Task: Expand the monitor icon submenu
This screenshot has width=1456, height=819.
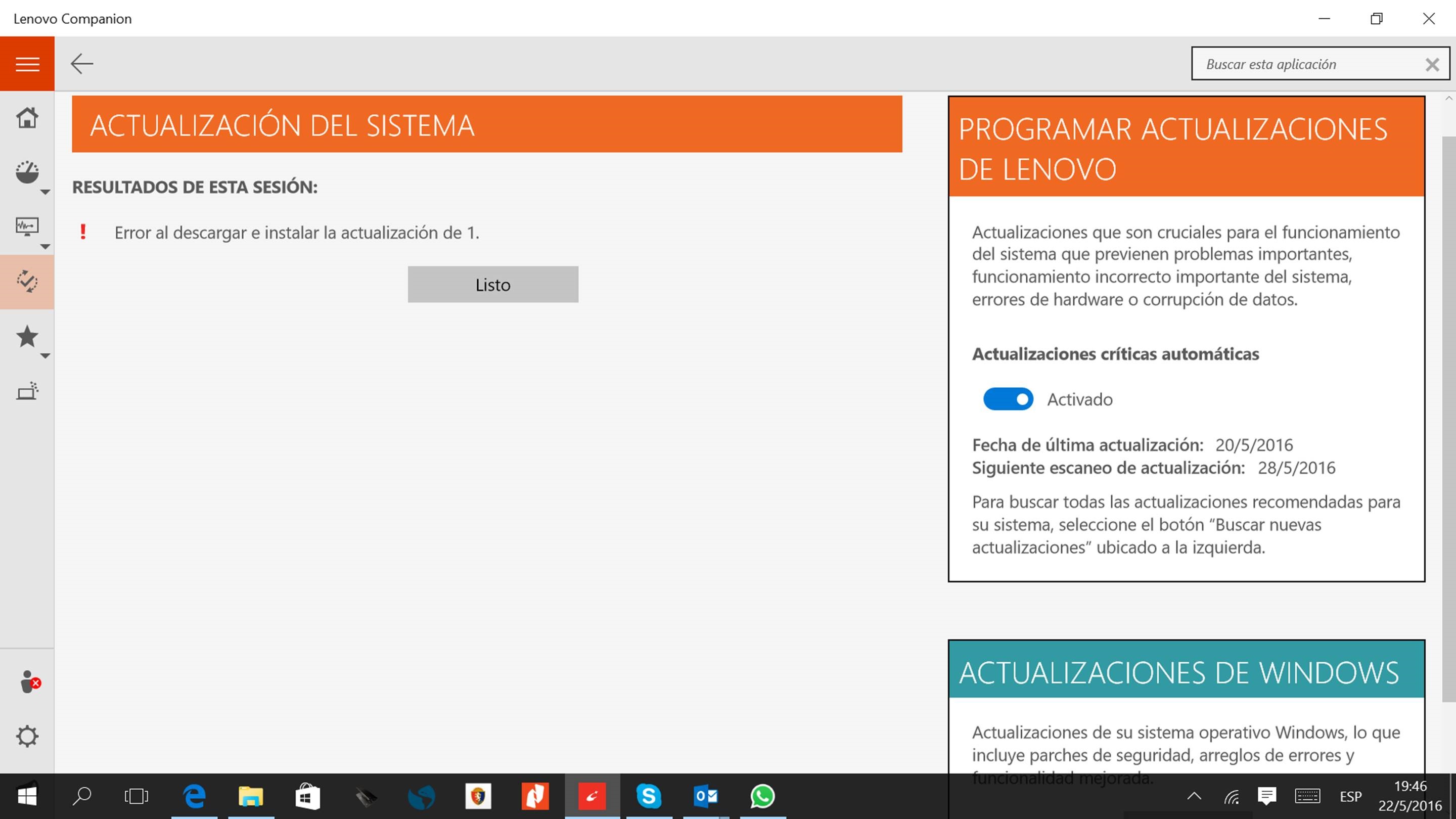Action: [x=45, y=246]
